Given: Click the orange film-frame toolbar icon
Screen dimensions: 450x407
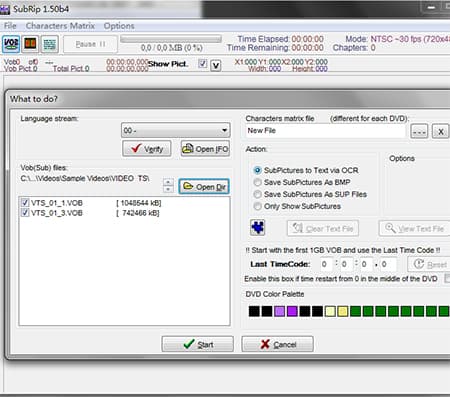Looking at the screenshot, I should coord(30,44).
